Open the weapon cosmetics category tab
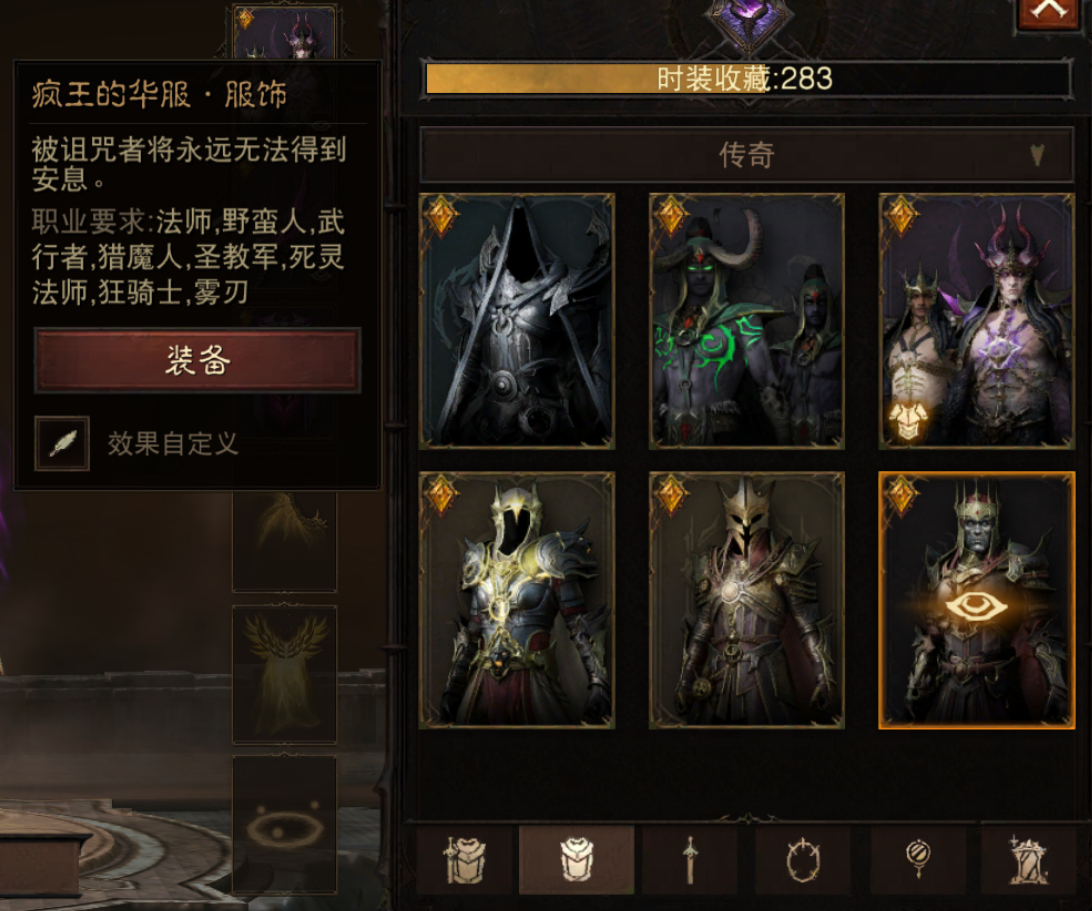This screenshot has height=911, width=1092. 689,859
